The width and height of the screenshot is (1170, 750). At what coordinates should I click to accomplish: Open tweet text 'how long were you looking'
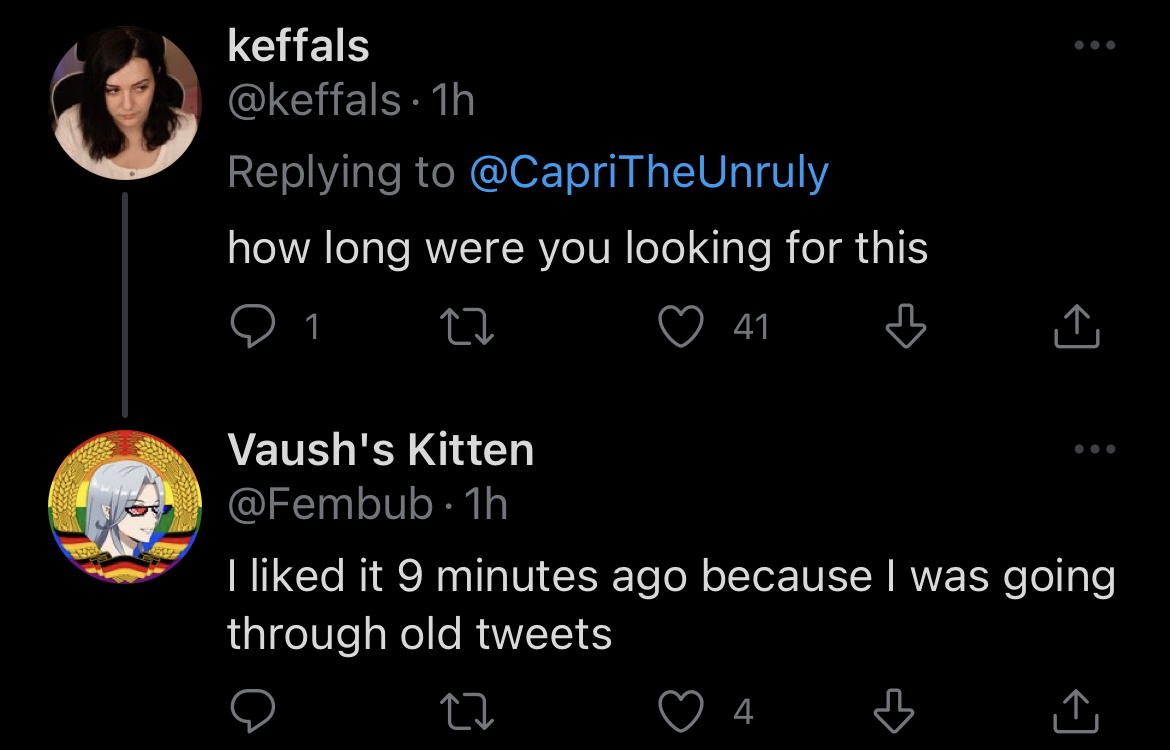point(500,249)
